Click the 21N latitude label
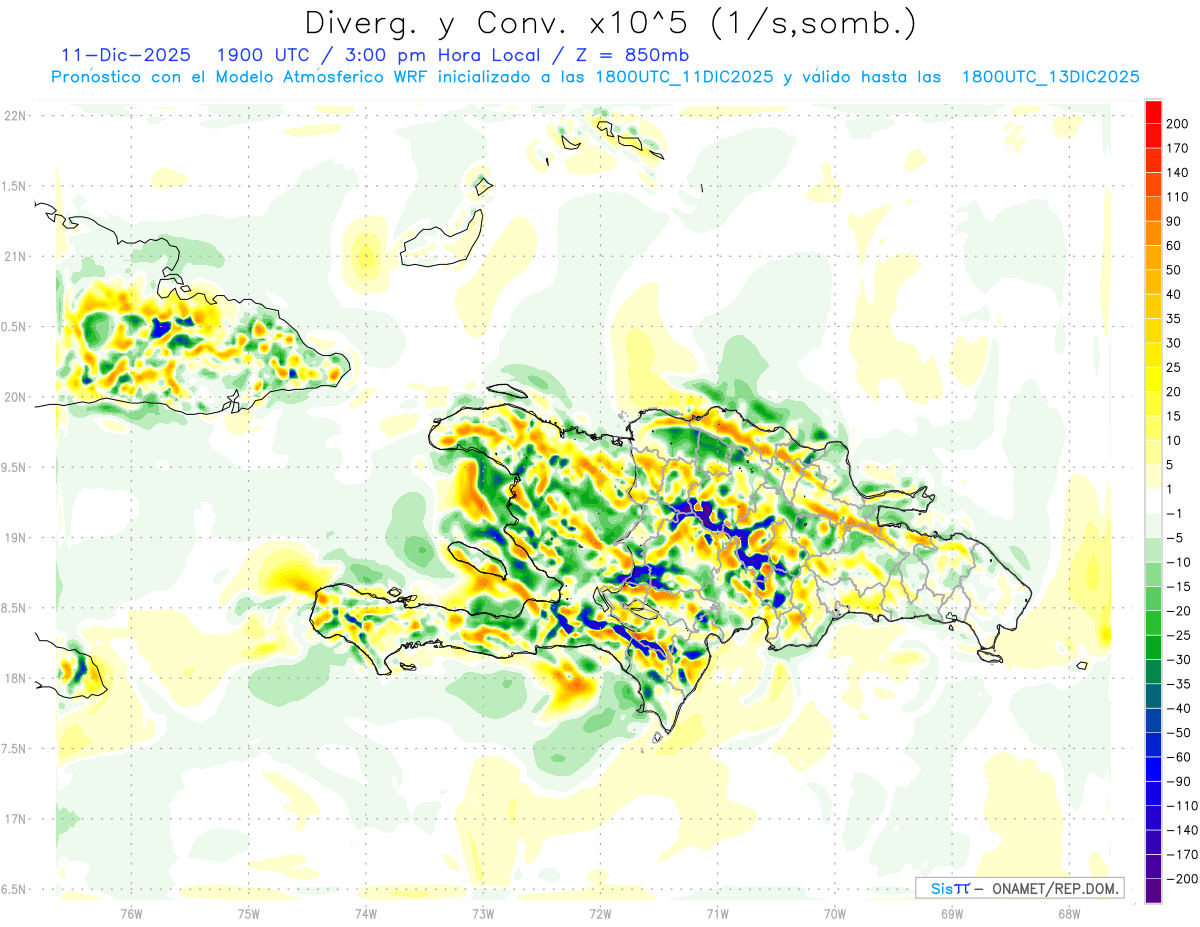The width and height of the screenshot is (1200, 927). [17, 256]
